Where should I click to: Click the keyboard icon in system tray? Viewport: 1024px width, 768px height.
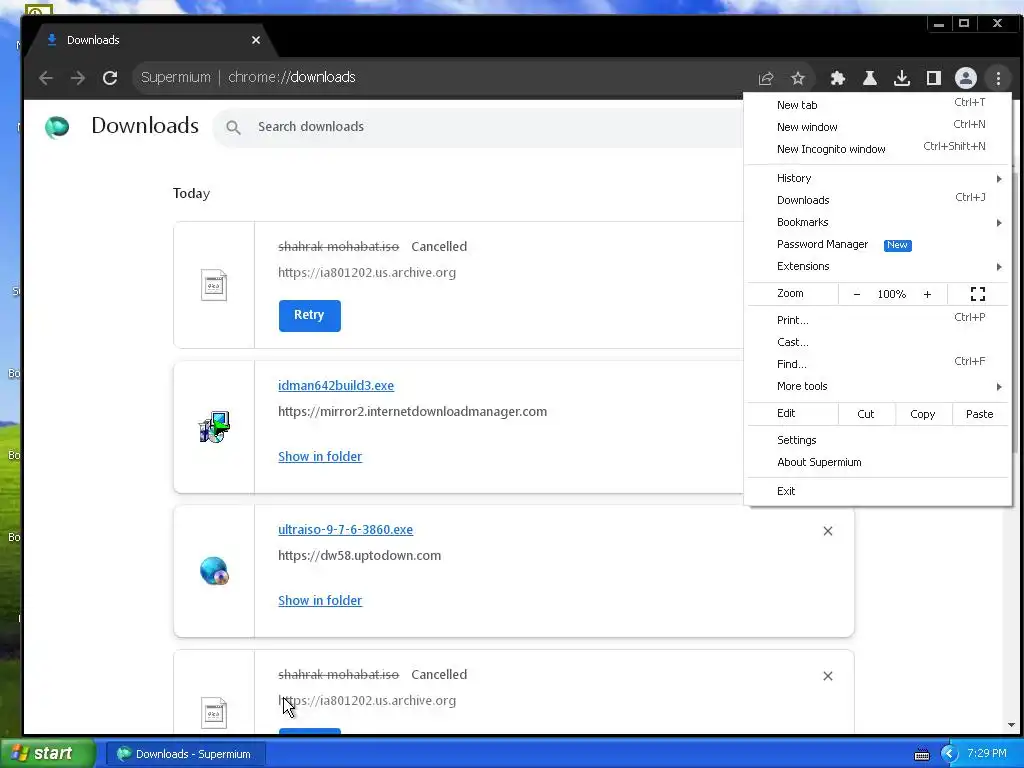[x=921, y=755]
